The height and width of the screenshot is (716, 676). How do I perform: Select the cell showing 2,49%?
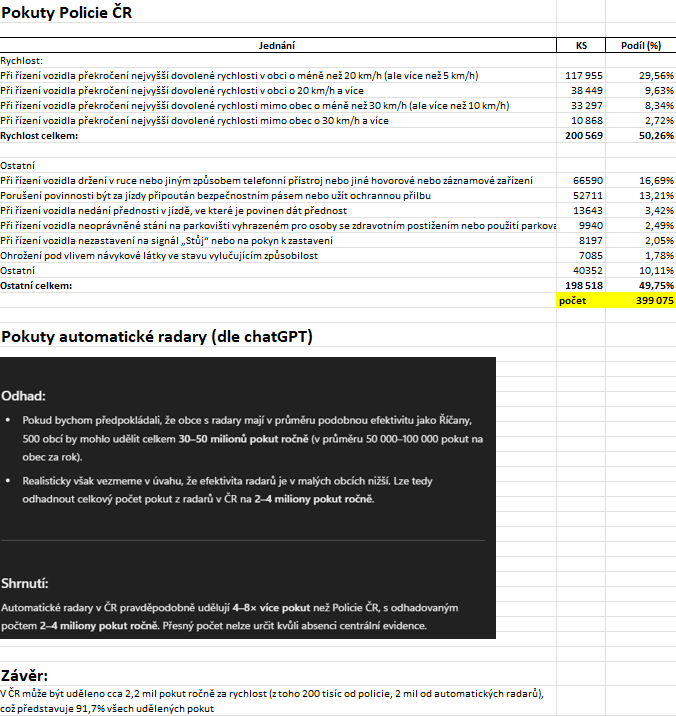[x=641, y=226]
